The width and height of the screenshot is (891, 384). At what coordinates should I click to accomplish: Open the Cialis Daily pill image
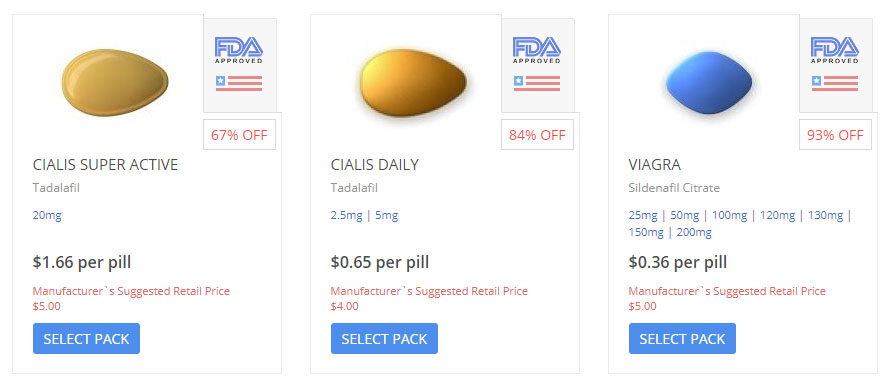pyautogui.click(x=413, y=84)
